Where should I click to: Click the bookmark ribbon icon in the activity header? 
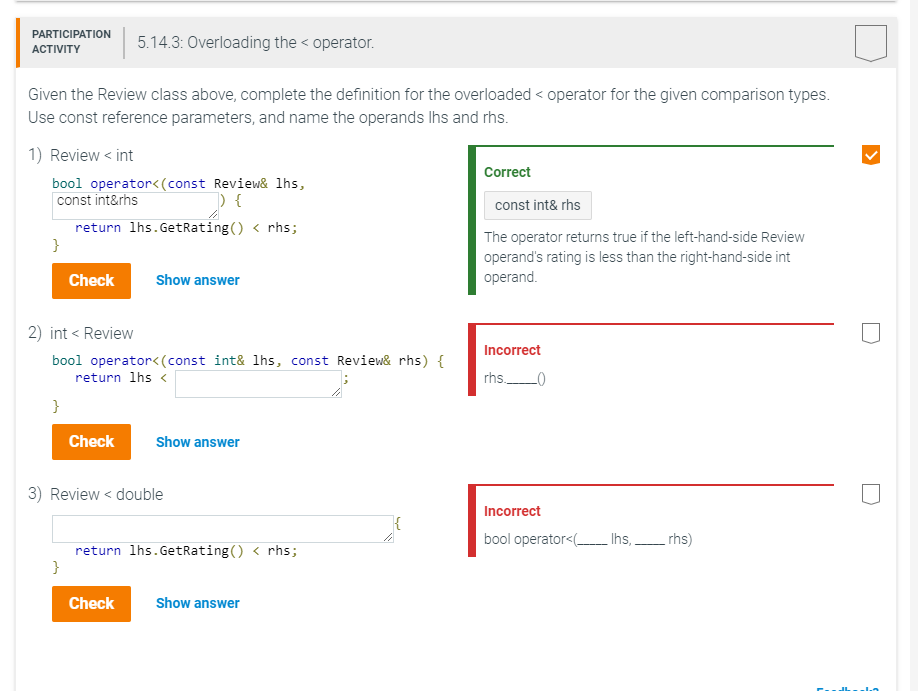coord(870,42)
